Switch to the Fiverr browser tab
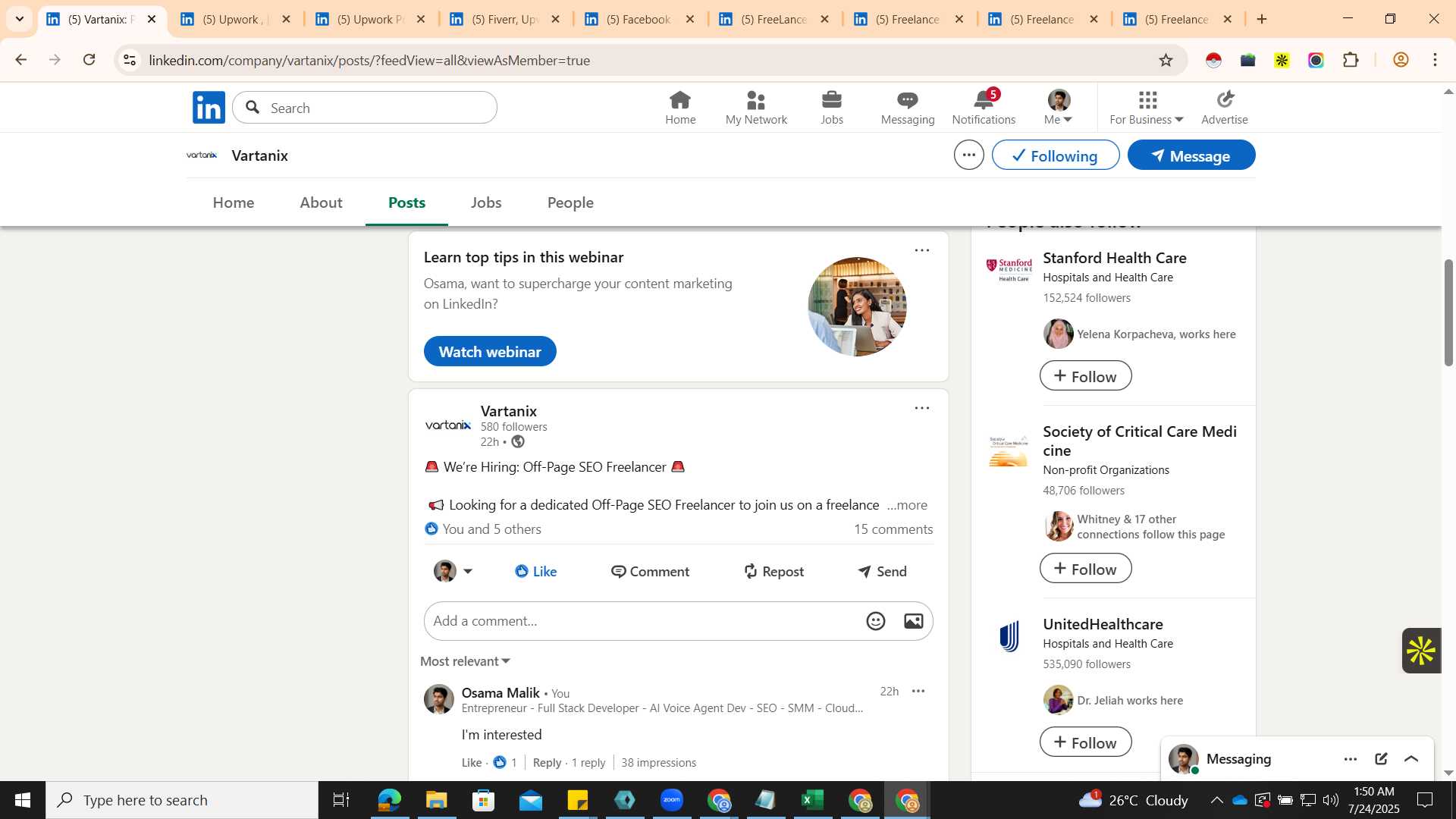 tap(504, 19)
